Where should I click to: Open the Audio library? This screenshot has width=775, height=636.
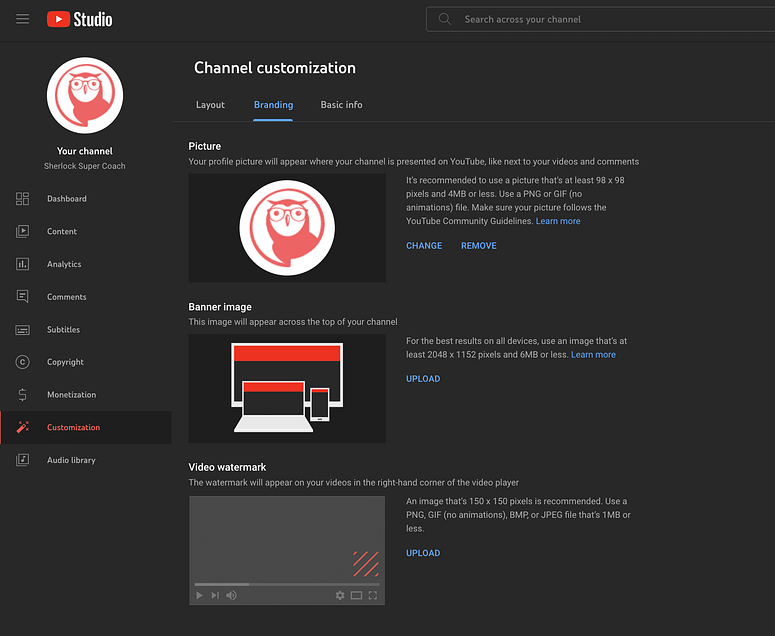click(x=71, y=460)
